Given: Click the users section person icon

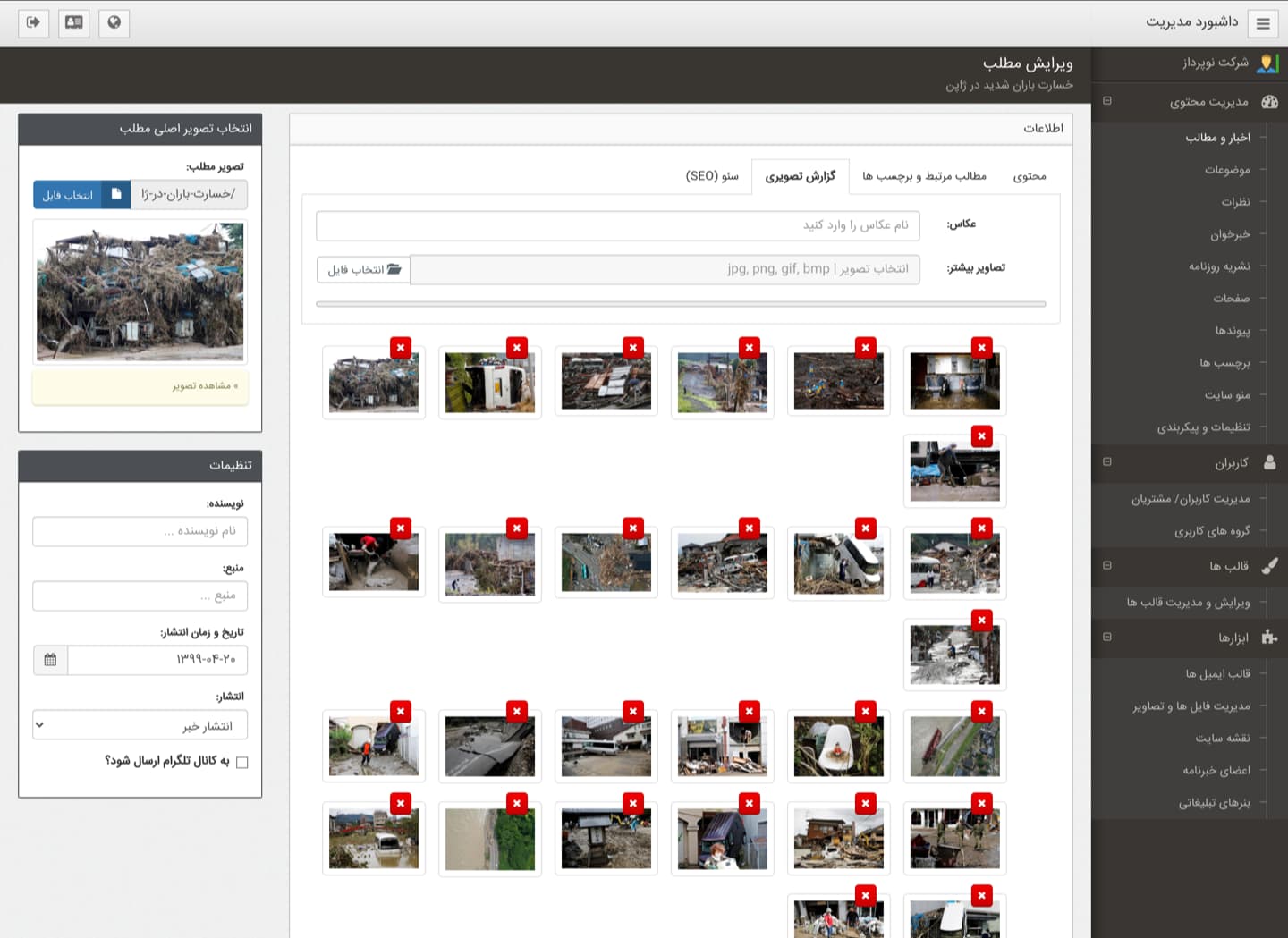Looking at the screenshot, I should (x=1269, y=462).
